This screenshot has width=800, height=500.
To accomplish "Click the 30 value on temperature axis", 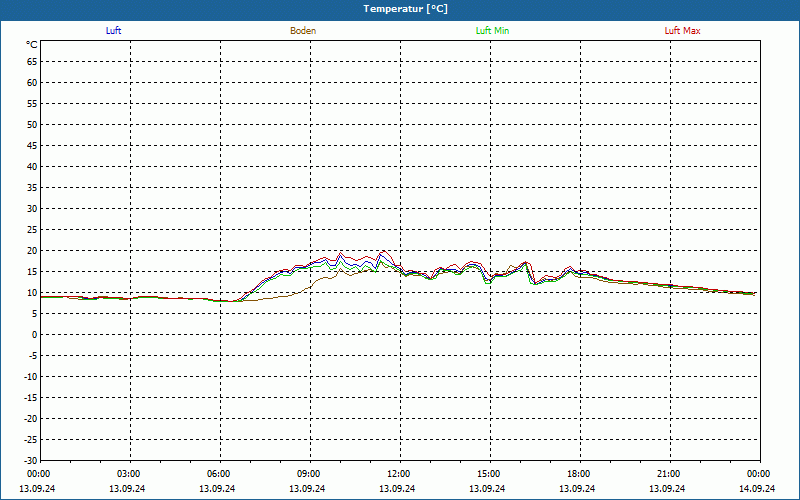I will point(32,209).
